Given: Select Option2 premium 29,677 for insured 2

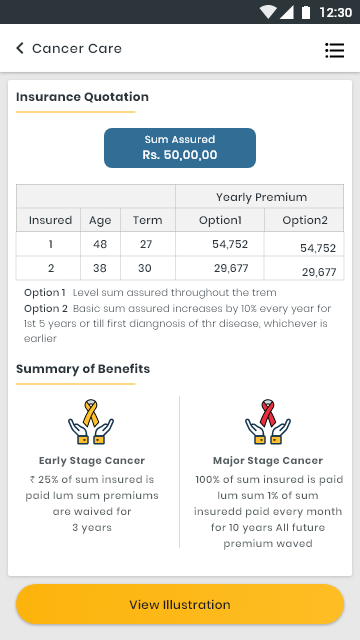Looking at the screenshot, I should pyautogui.click(x=319, y=272).
